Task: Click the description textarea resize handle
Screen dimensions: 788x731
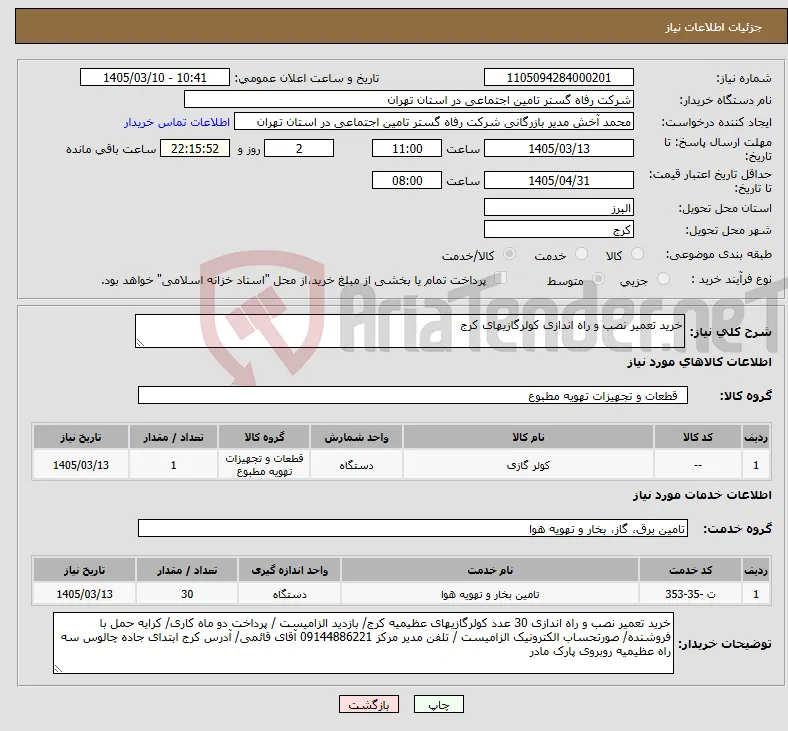Action: click(140, 343)
